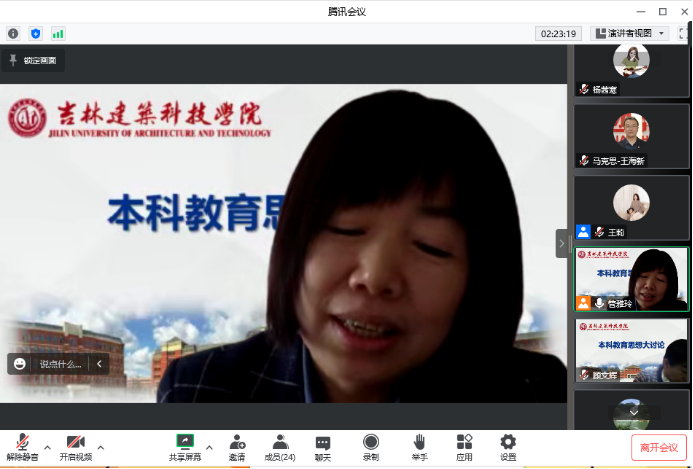Click the 腾讯会议 window title
693x469 pixels.
click(x=346, y=11)
